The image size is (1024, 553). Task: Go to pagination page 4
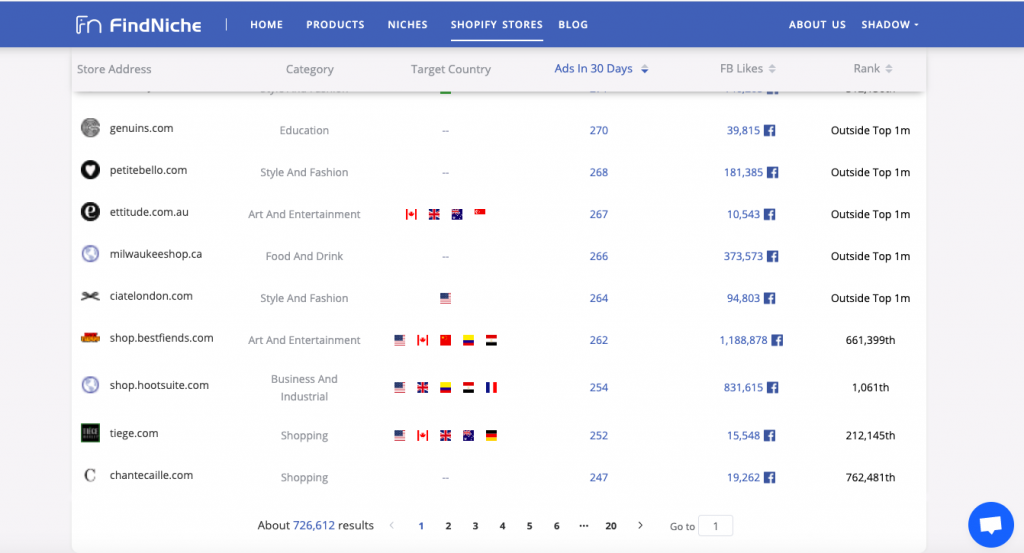(x=502, y=526)
